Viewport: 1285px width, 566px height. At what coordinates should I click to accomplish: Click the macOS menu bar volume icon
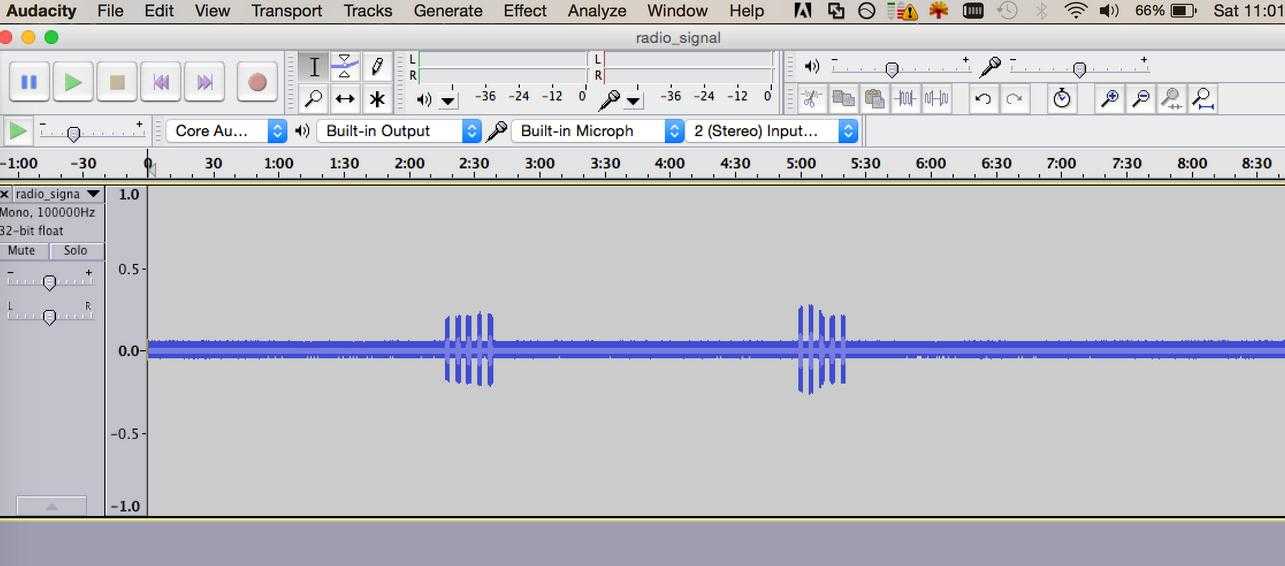(x=1109, y=11)
